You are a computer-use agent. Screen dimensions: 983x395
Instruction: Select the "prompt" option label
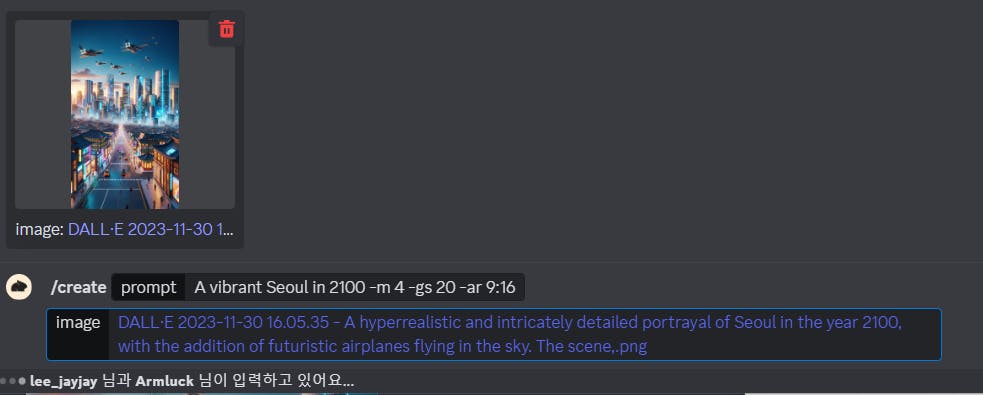(x=149, y=288)
